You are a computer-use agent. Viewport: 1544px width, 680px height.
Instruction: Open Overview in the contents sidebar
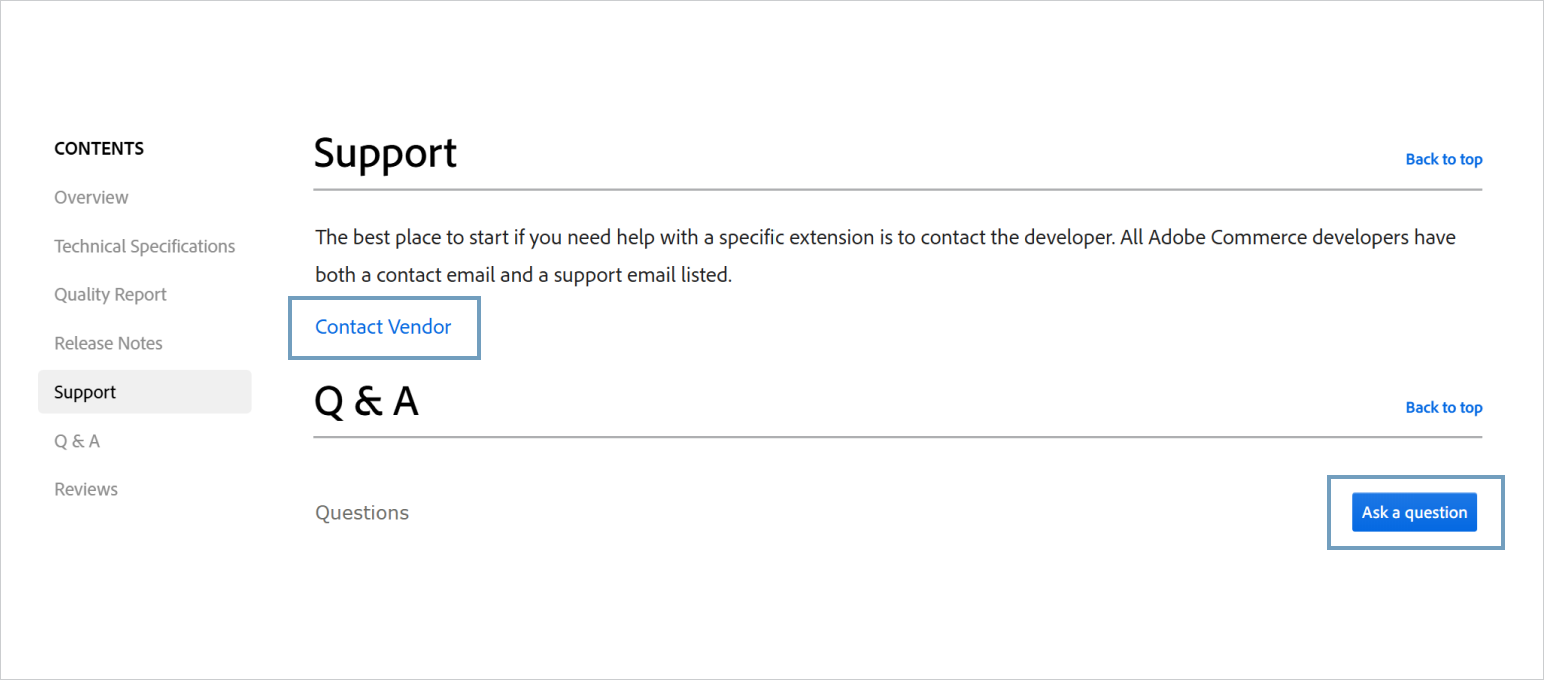(x=91, y=197)
